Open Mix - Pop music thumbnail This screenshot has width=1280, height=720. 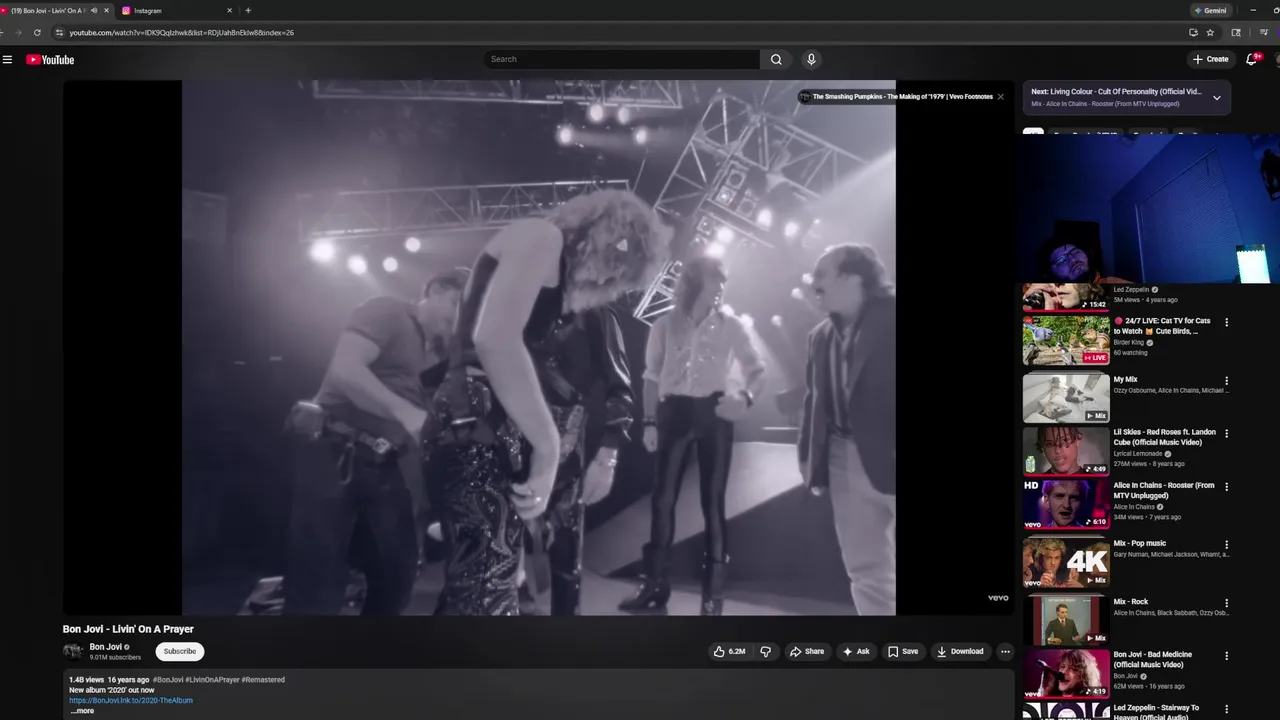1066,562
